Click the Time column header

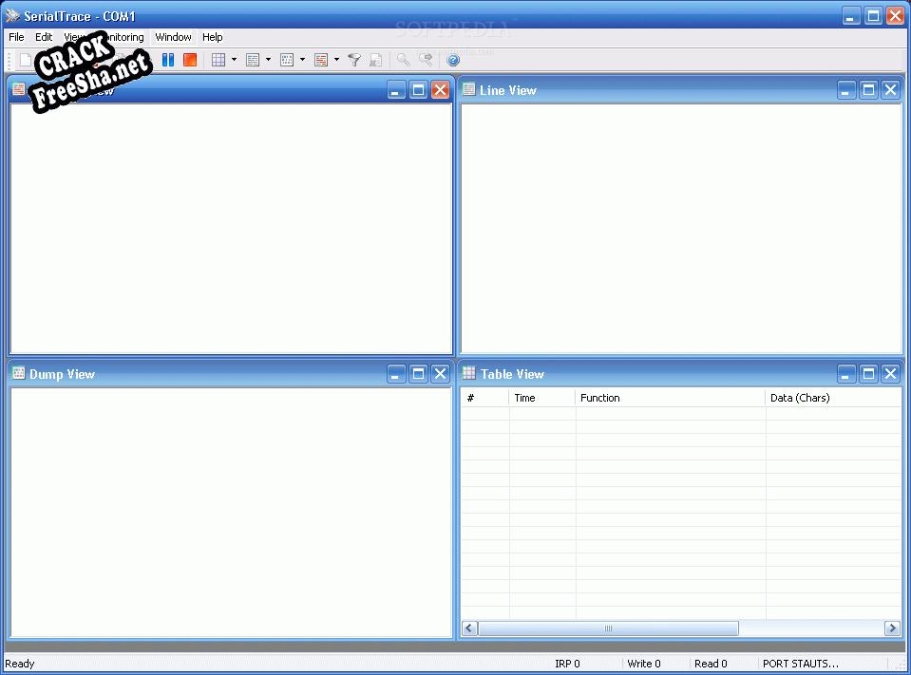524,398
